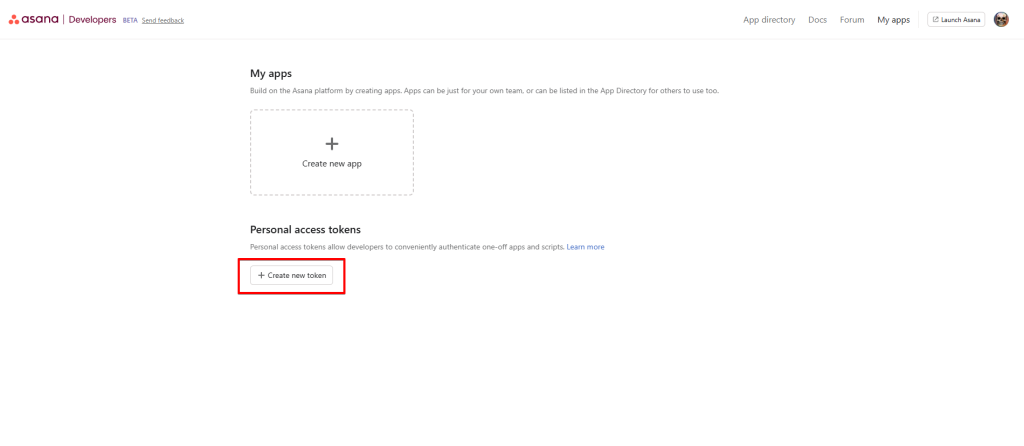Click the Asana wordmark in the header
Screen dimensions: 1024x446
pyautogui.click(x=40, y=20)
